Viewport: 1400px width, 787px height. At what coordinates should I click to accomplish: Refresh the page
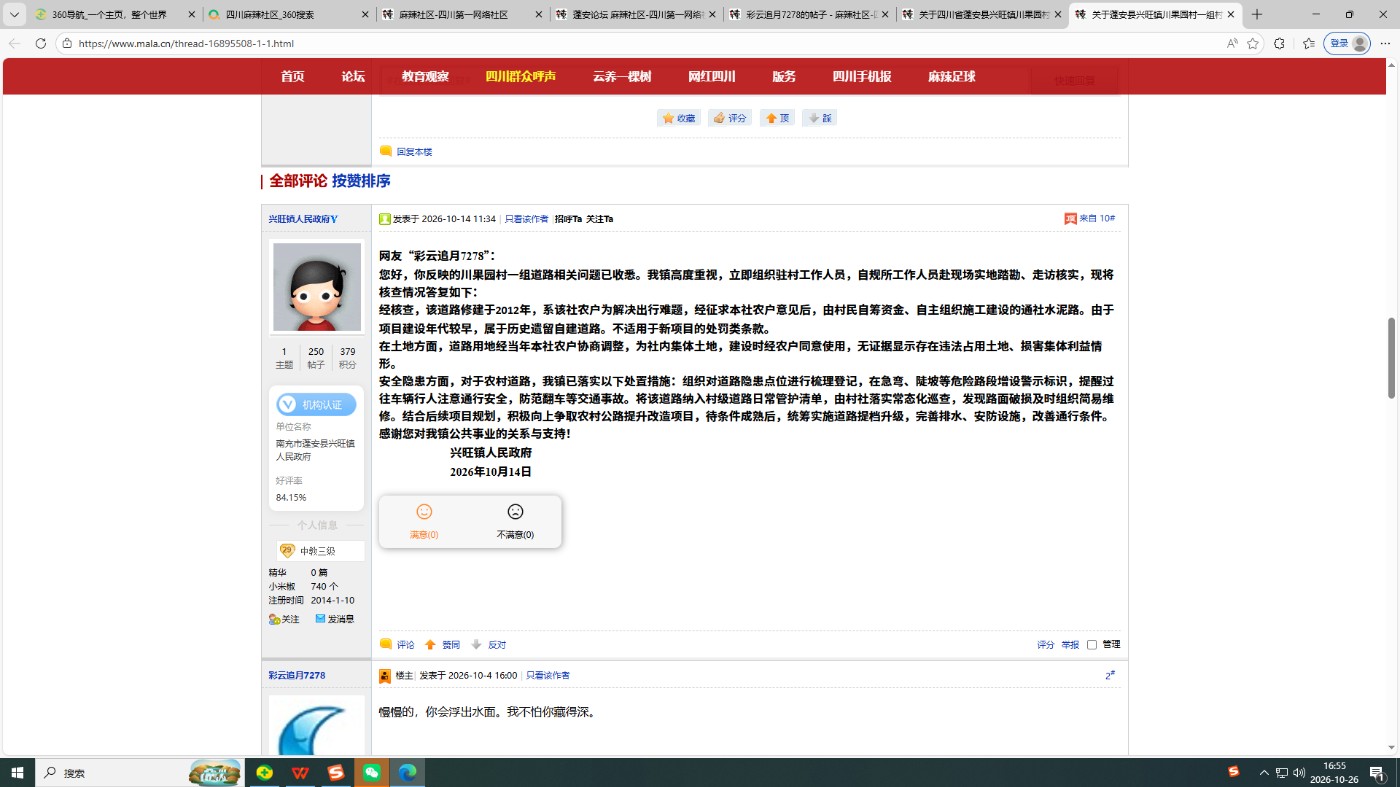pyautogui.click(x=40, y=43)
